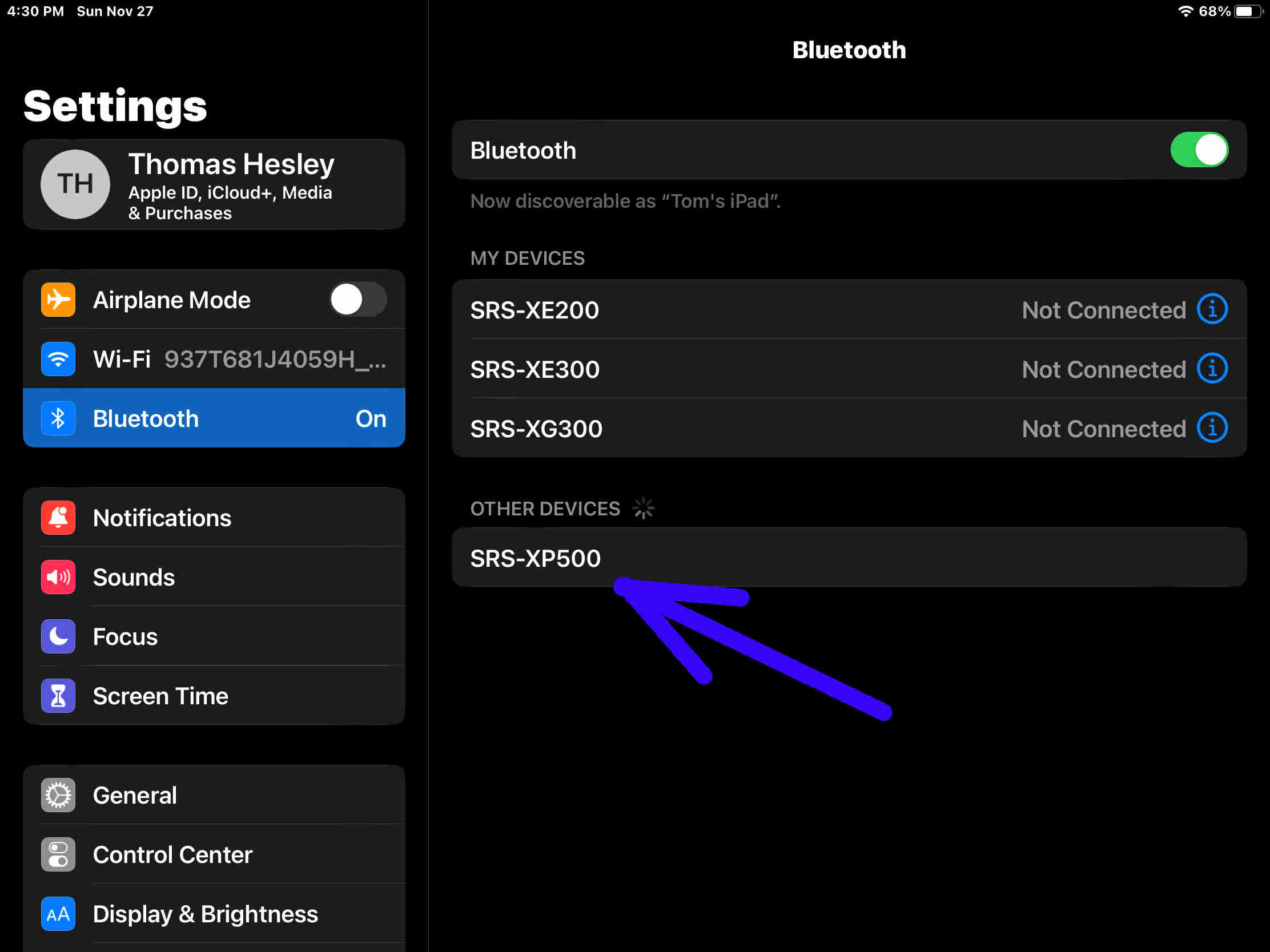Tap Not Connected status for SRS-XG300

1103,429
